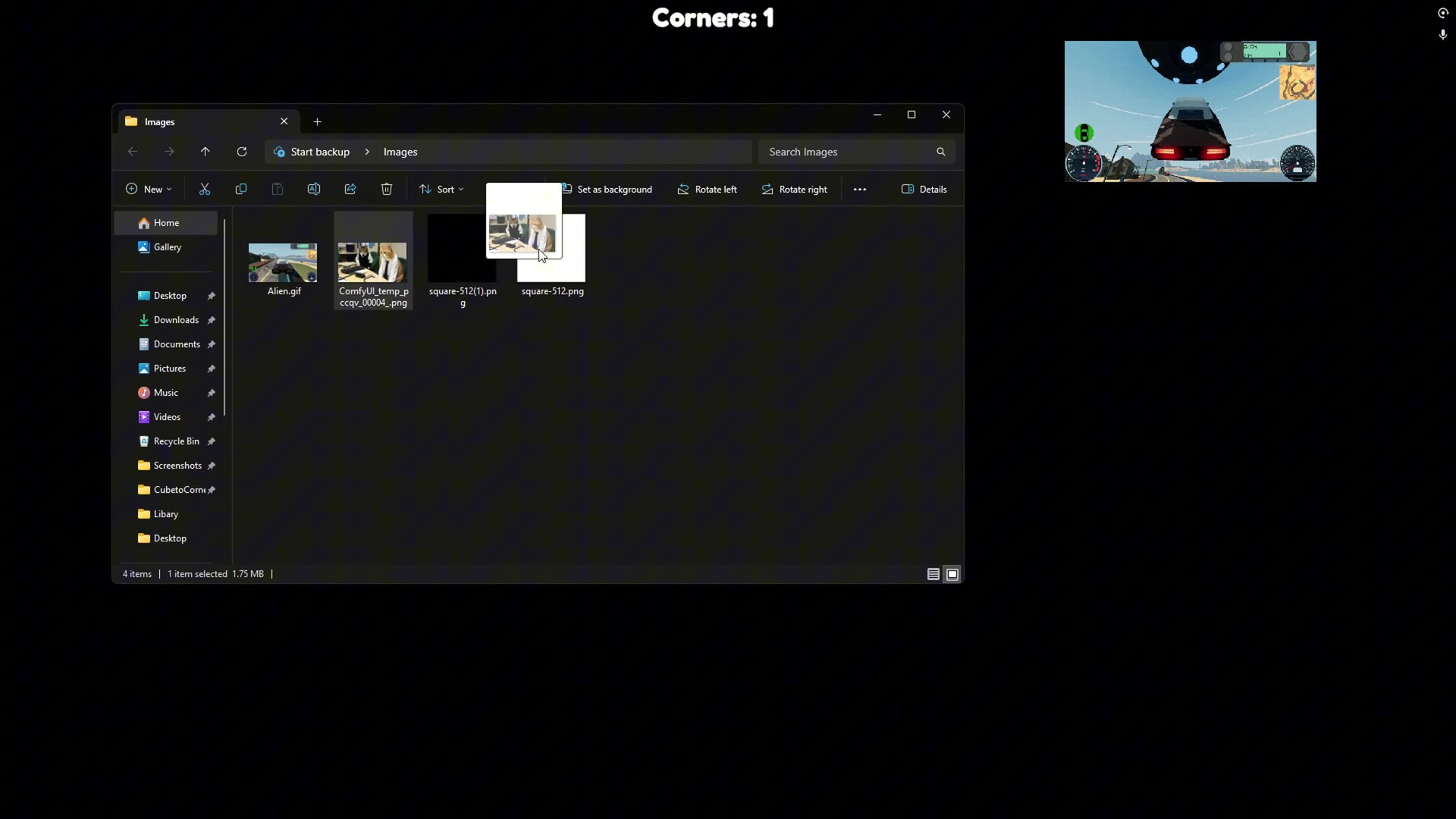
Task: Click the Share icon in toolbar
Action: point(350,190)
